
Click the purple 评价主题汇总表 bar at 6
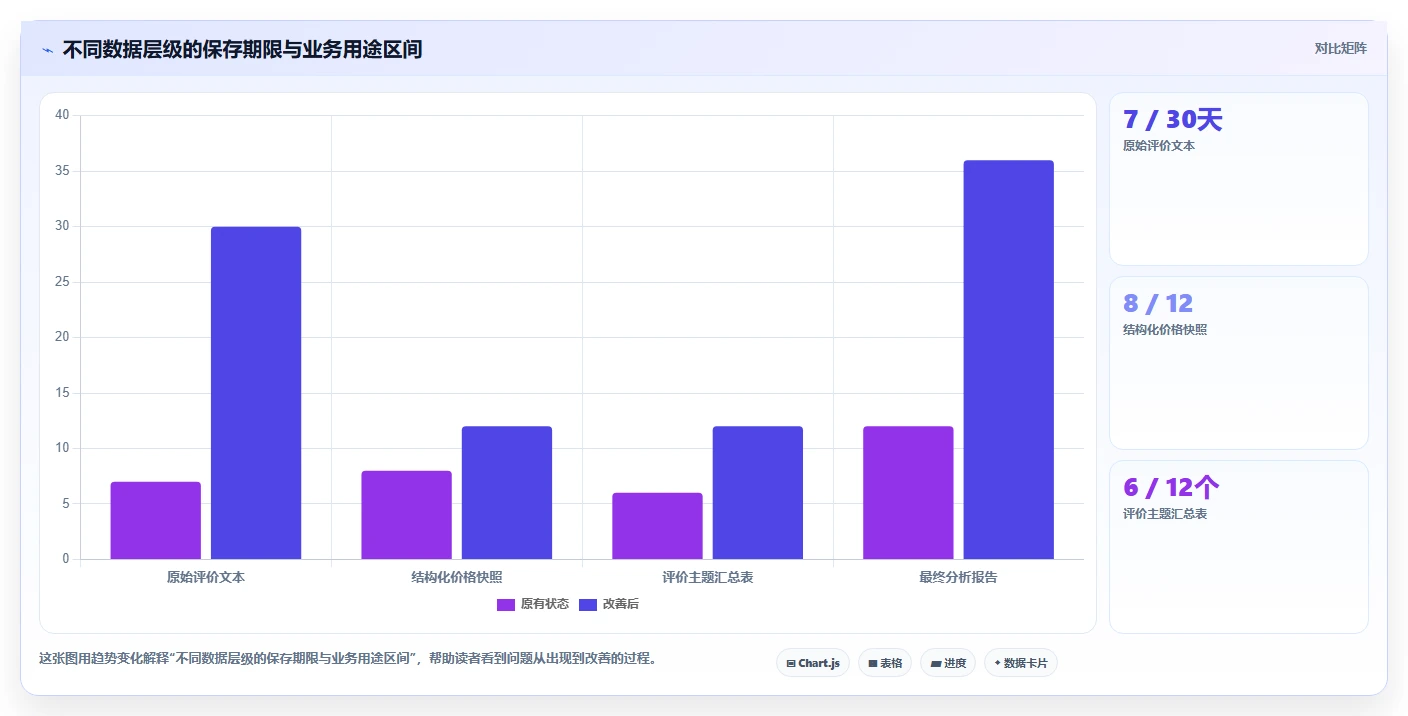658,526
